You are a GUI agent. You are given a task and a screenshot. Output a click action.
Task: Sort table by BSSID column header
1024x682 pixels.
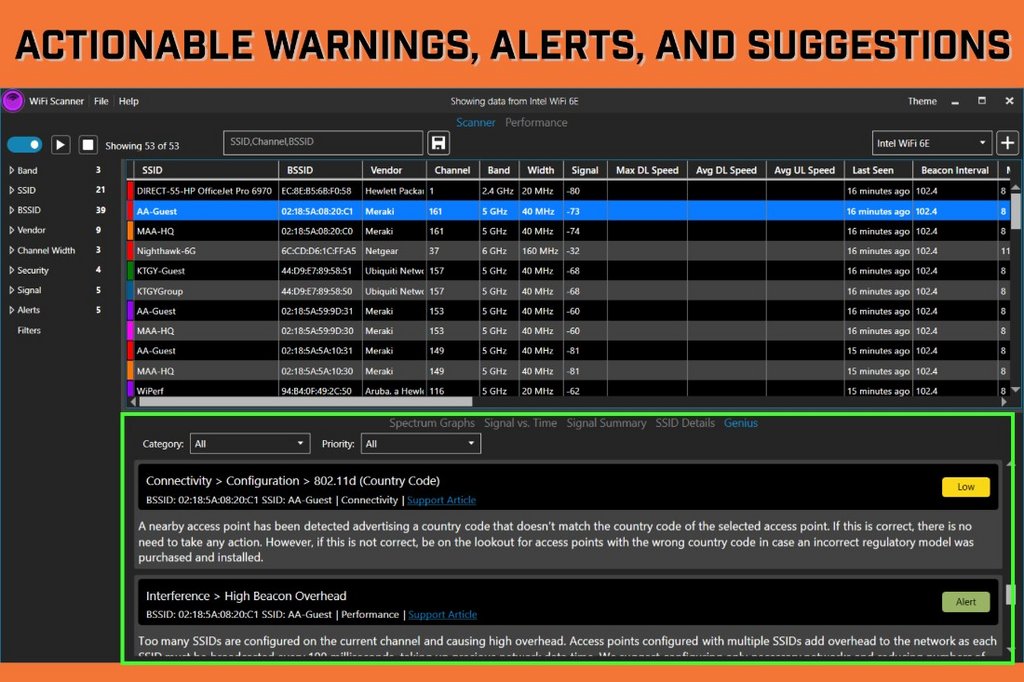point(321,170)
